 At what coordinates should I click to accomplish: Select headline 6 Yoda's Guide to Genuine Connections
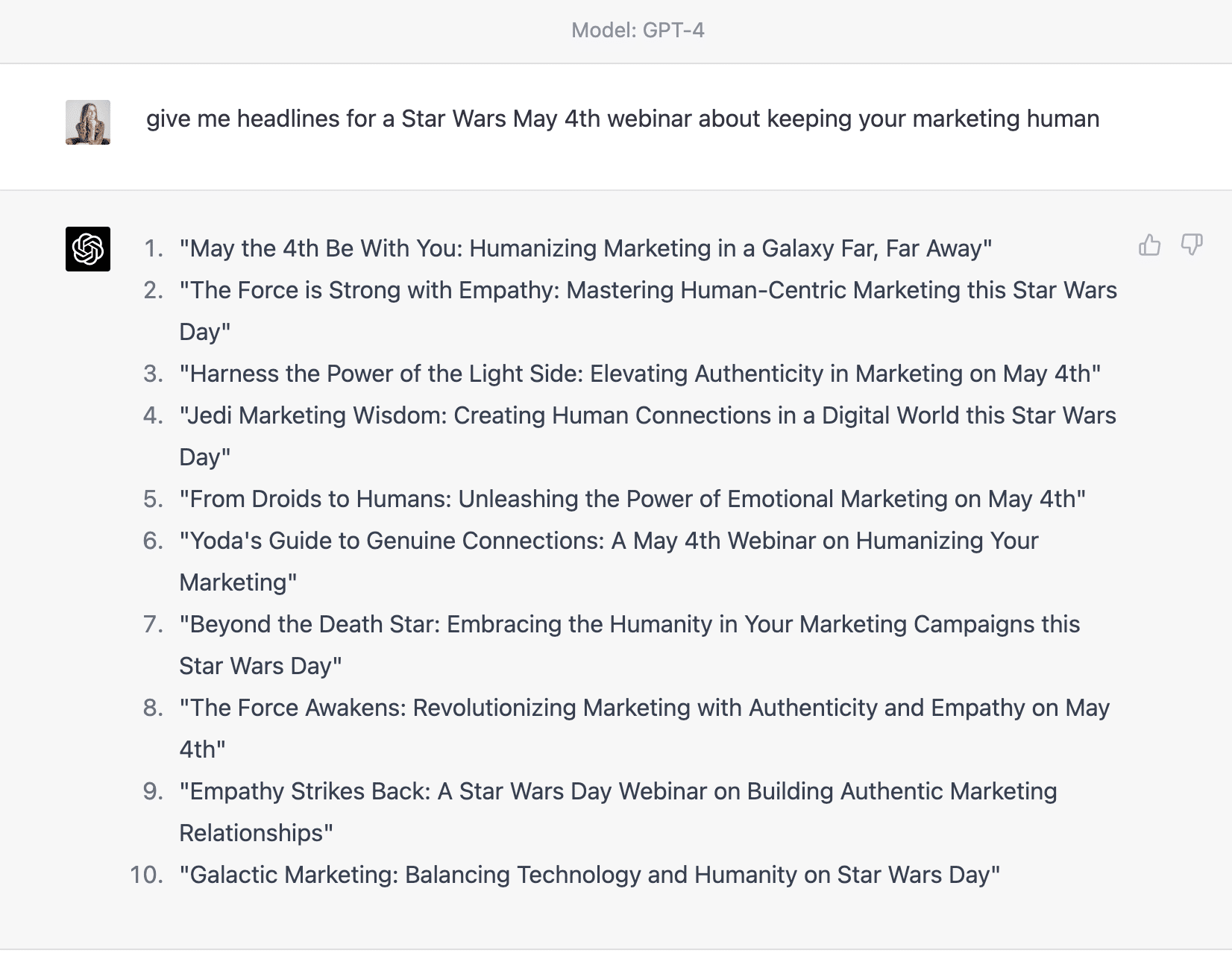click(609, 562)
